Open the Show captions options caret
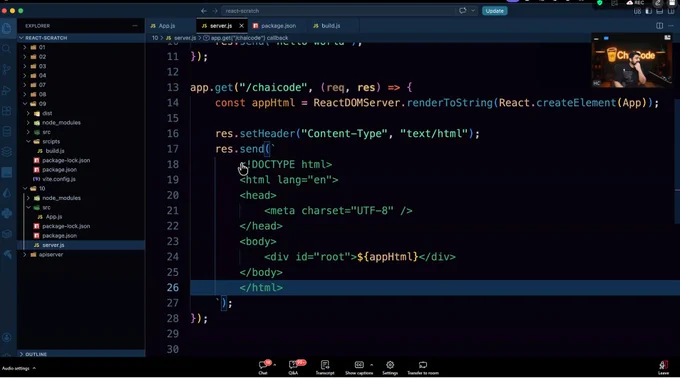This screenshot has height=378, width=680. click(372, 365)
